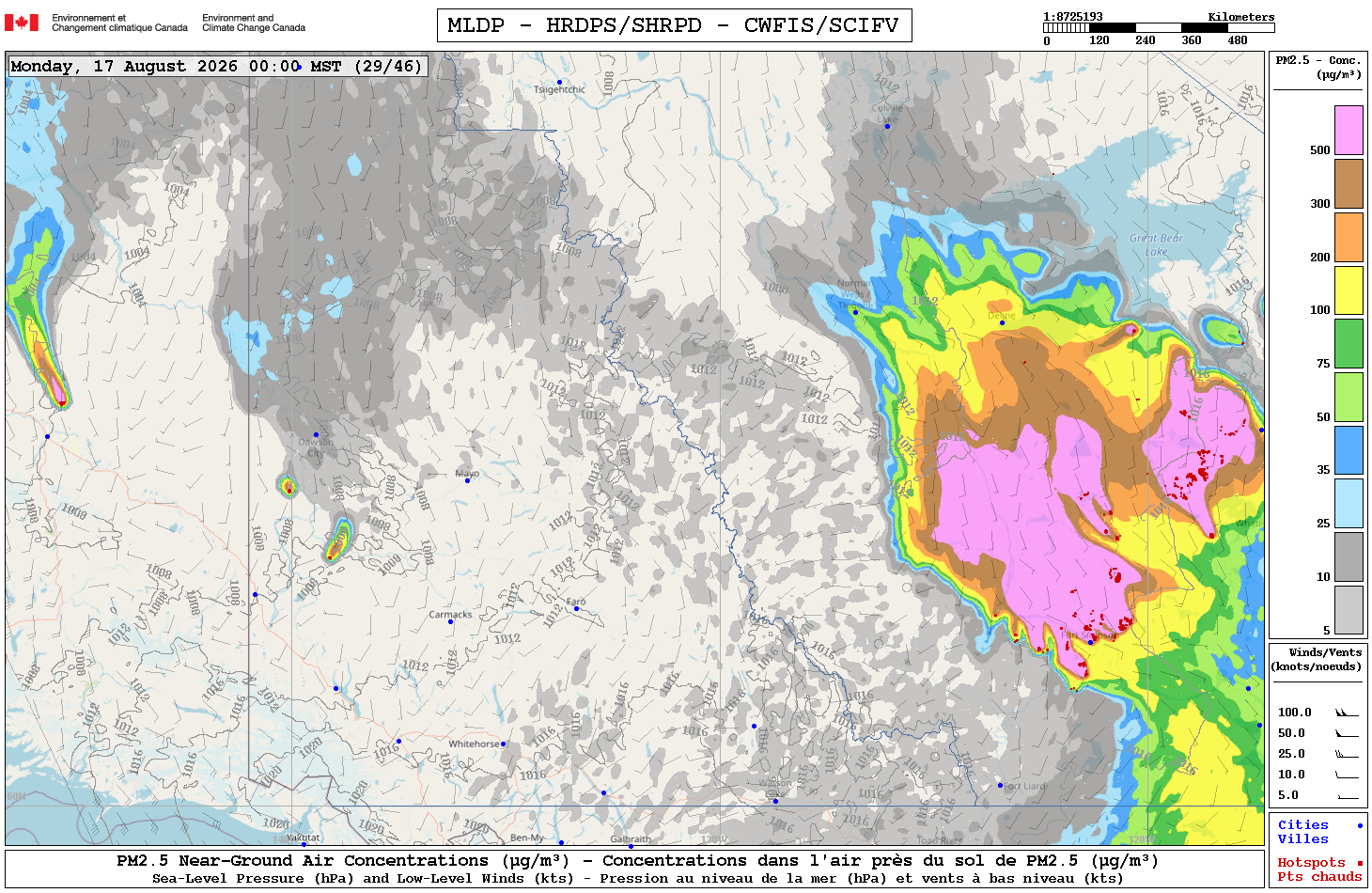Screen dimensions: 1372x893
Task: Click the 200 value in the PM2.5 legend
Action: 1320,258
